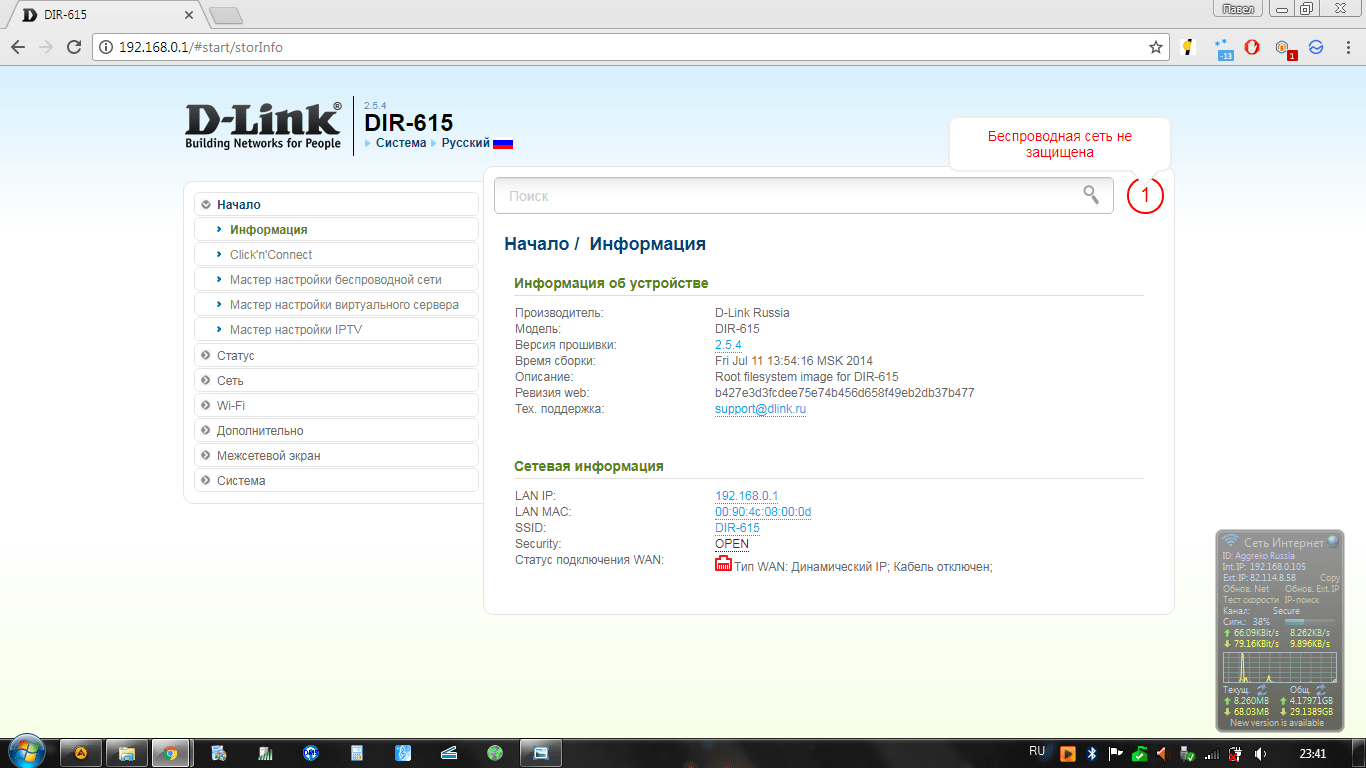Open Мастер настройки беспроводной сети
1366x768 pixels.
click(x=336, y=279)
